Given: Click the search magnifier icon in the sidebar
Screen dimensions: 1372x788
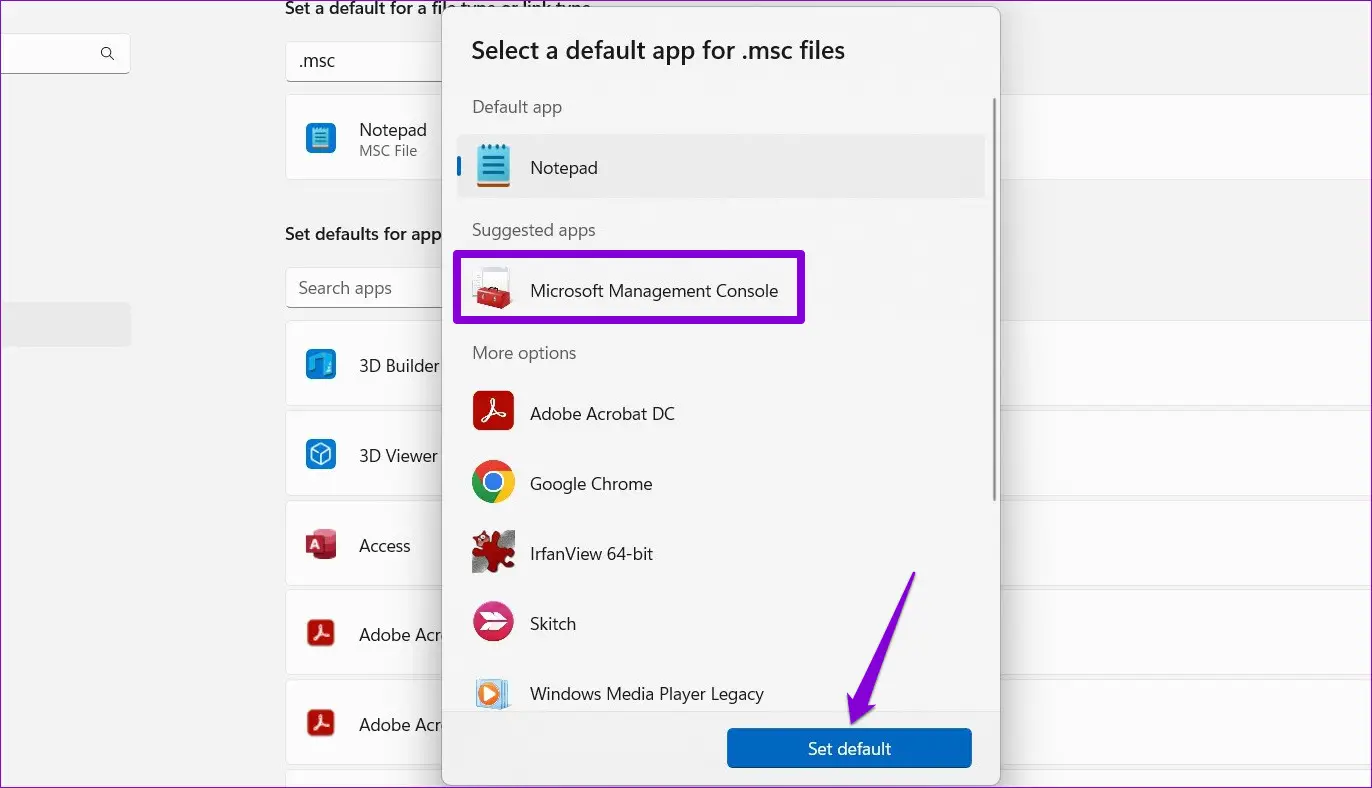Looking at the screenshot, I should 107,54.
